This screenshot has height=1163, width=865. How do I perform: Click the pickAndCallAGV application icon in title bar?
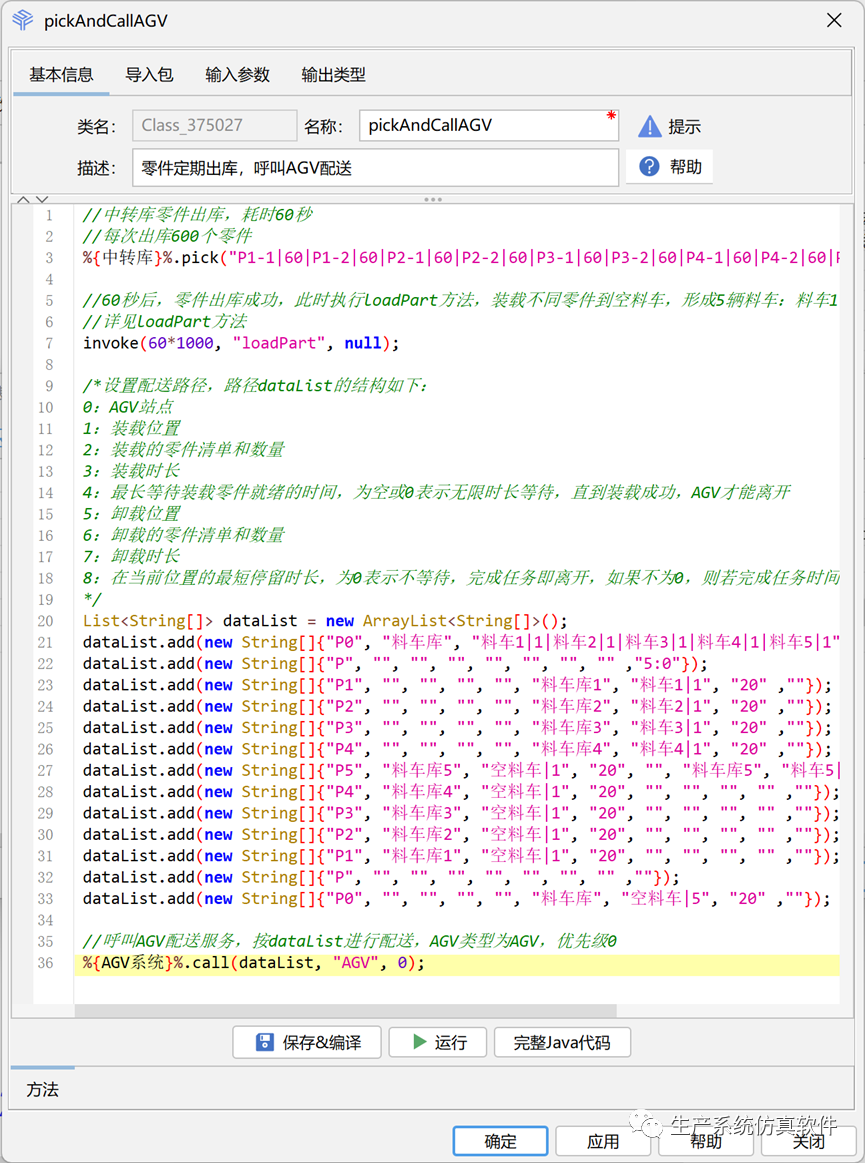[x=22, y=20]
